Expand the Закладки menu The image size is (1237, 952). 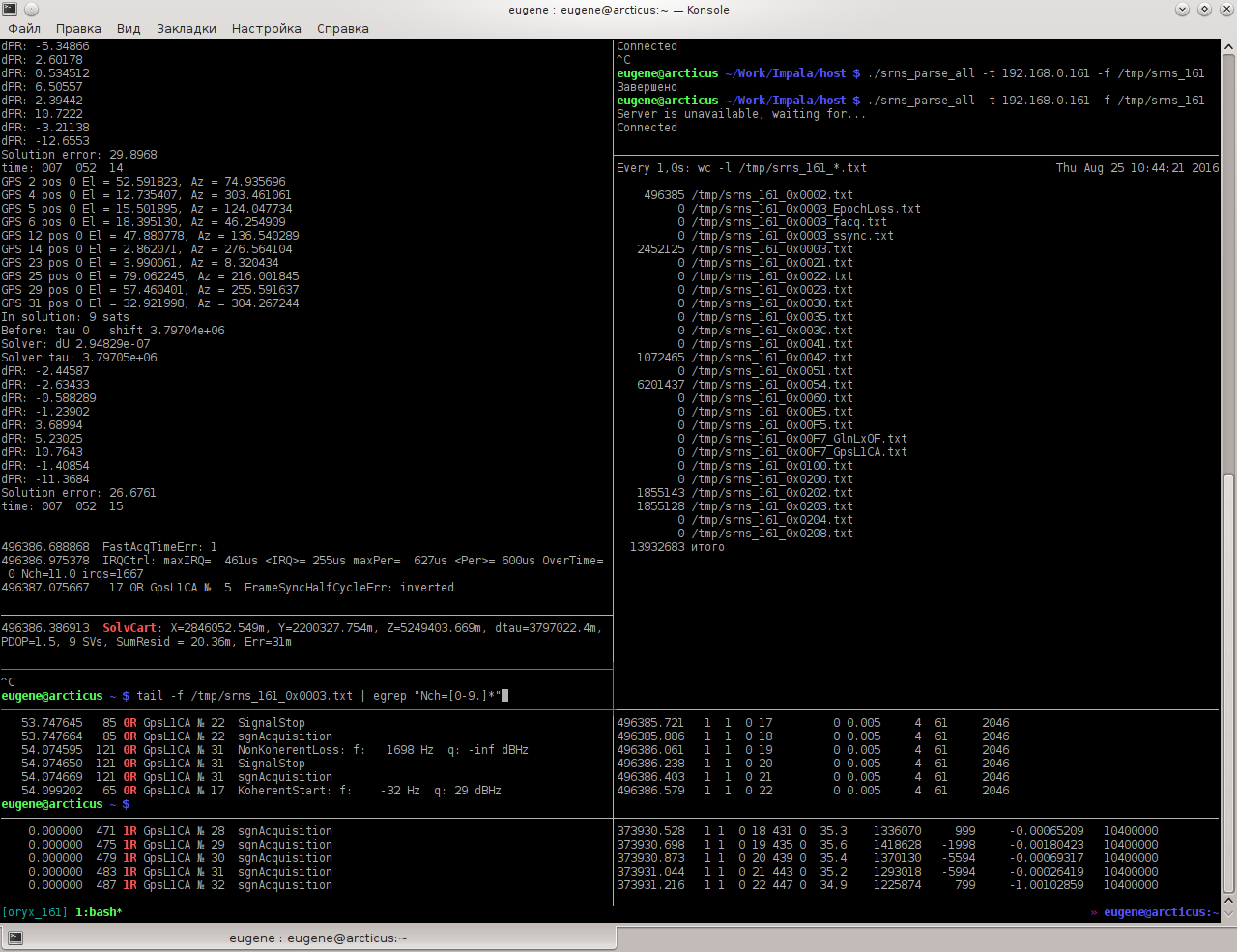(x=187, y=29)
